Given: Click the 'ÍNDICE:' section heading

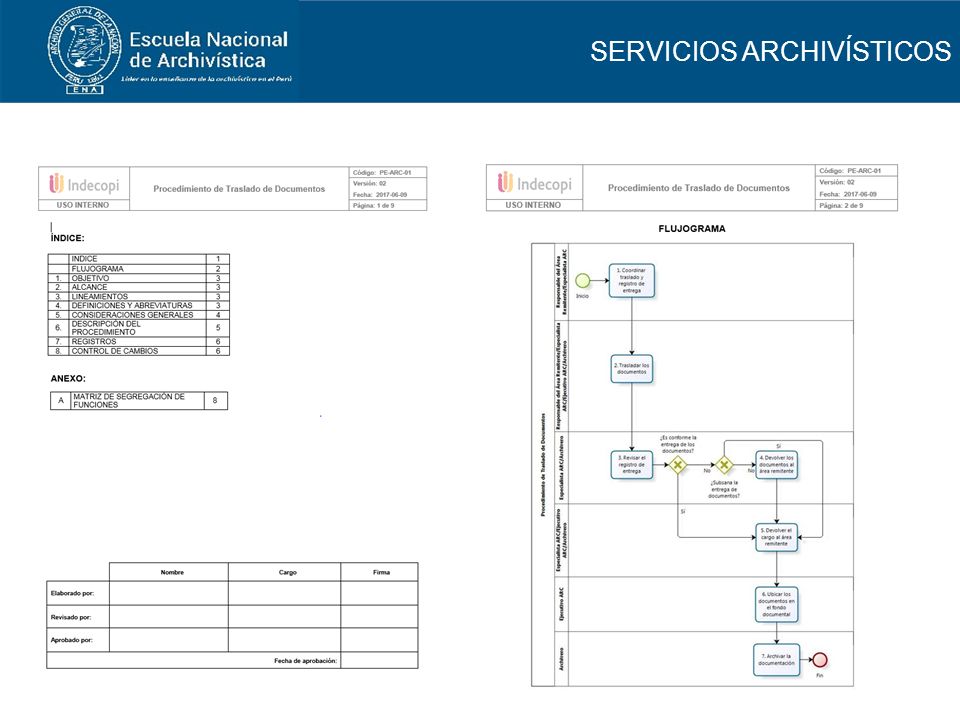Looking at the screenshot, I should [x=67, y=238].
